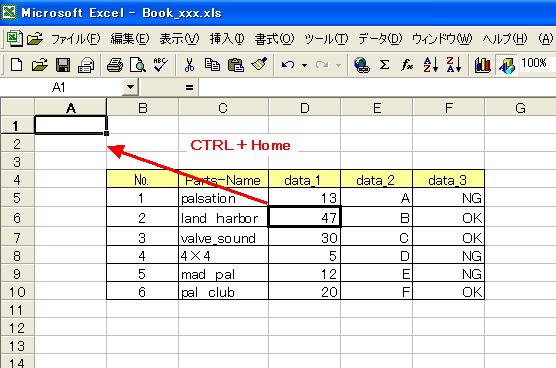
Task: Click the cell containing land harbor
Action: (223, 217)
